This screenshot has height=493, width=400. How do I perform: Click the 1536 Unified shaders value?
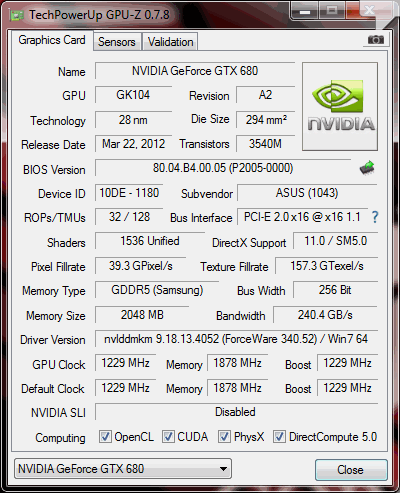[x=150, y=241]
